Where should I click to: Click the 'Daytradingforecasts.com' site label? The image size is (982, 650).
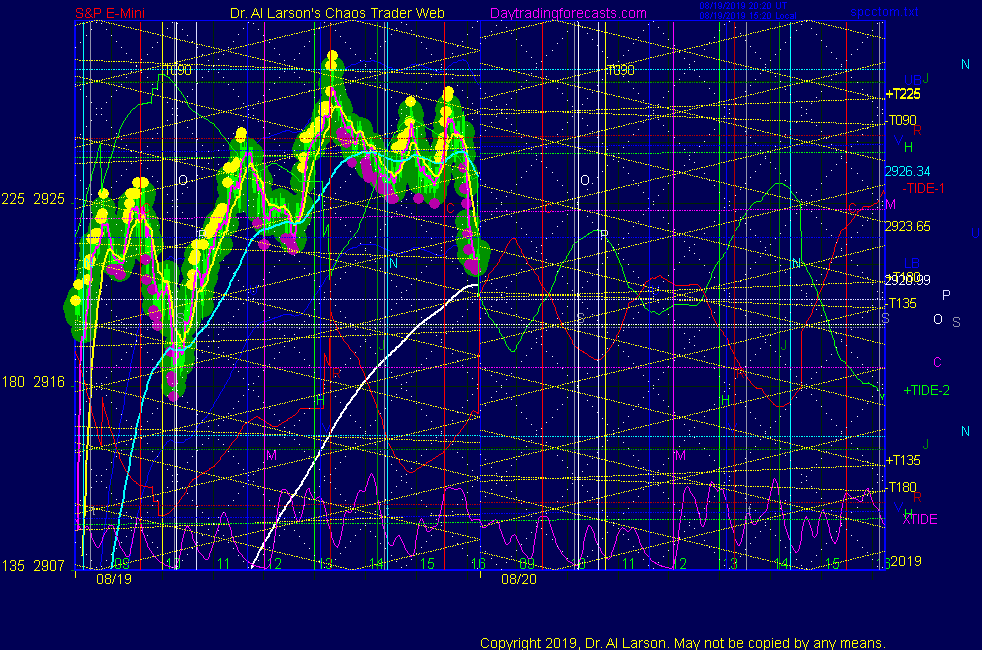[x=568, y=13]
